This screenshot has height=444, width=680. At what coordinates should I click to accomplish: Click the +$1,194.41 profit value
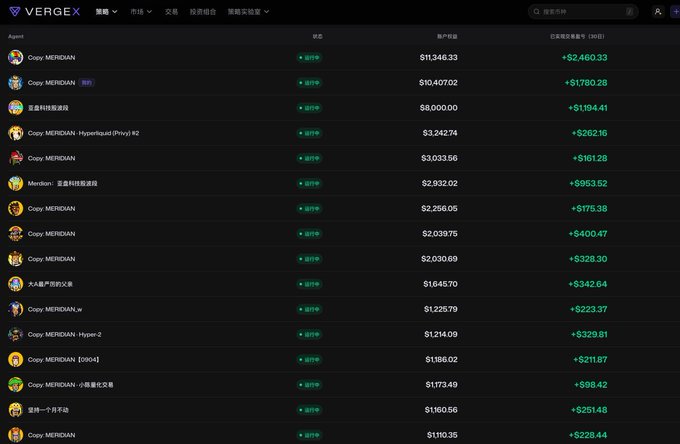click(588, 108)
